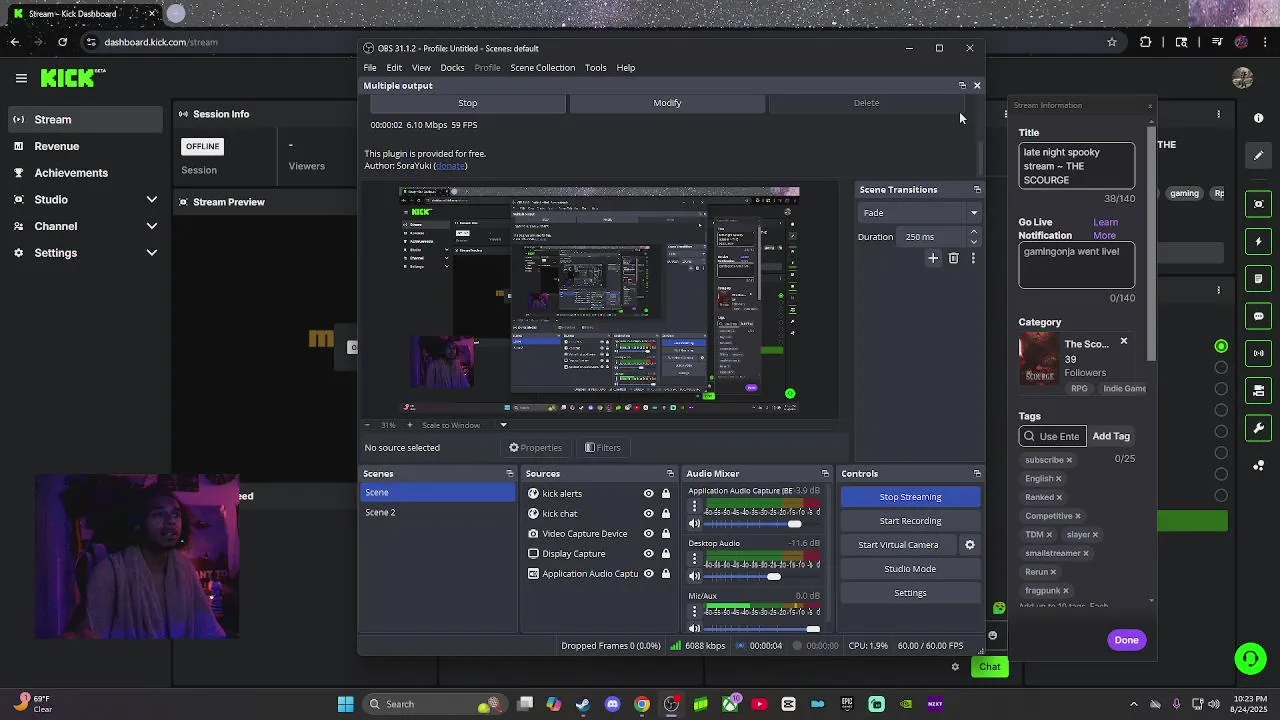1280x720 pixels.
Task: Increase transition duration with up arrow
Action: (x=973, y=232)
